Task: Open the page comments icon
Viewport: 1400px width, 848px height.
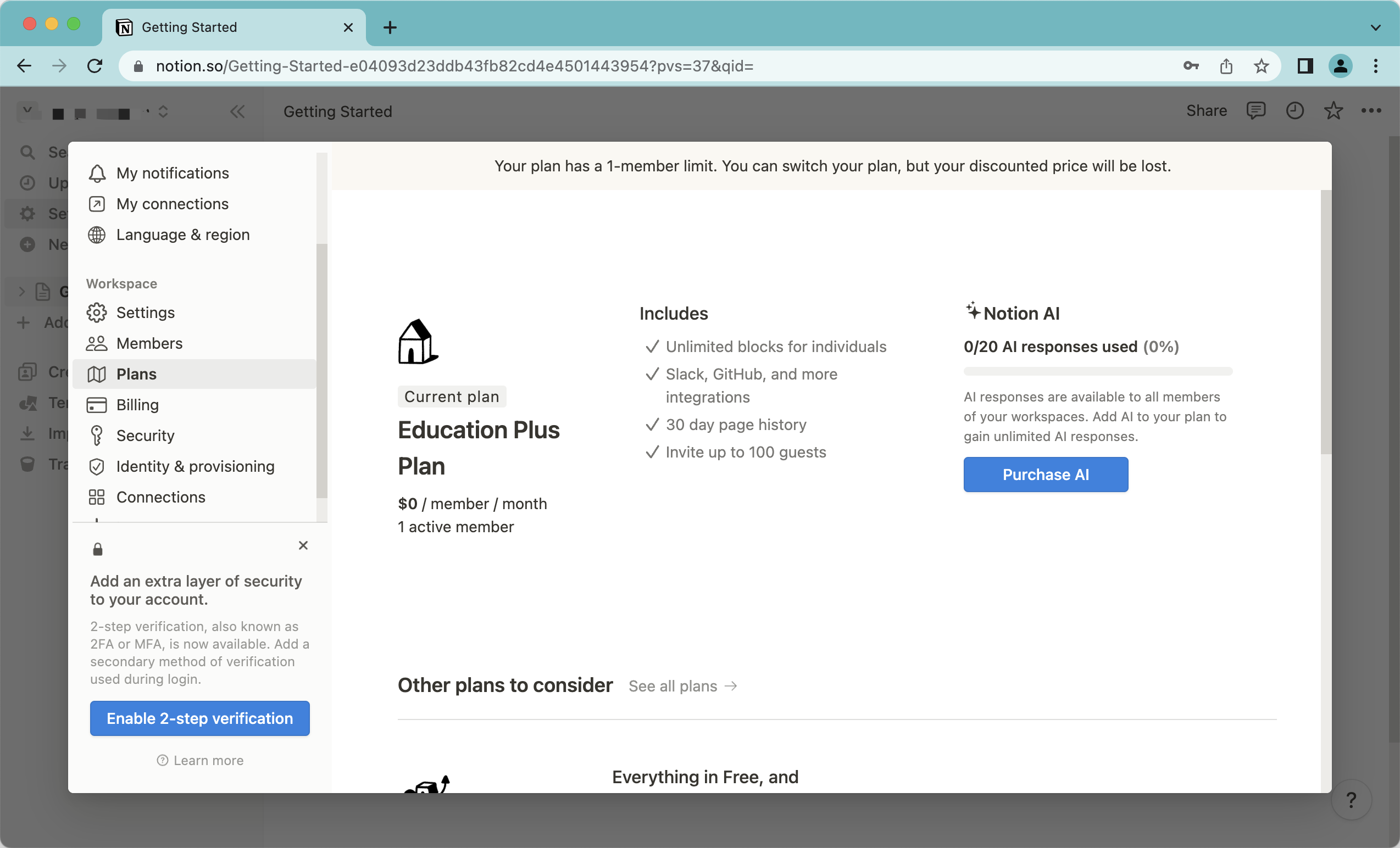Action: (1255, 110)
